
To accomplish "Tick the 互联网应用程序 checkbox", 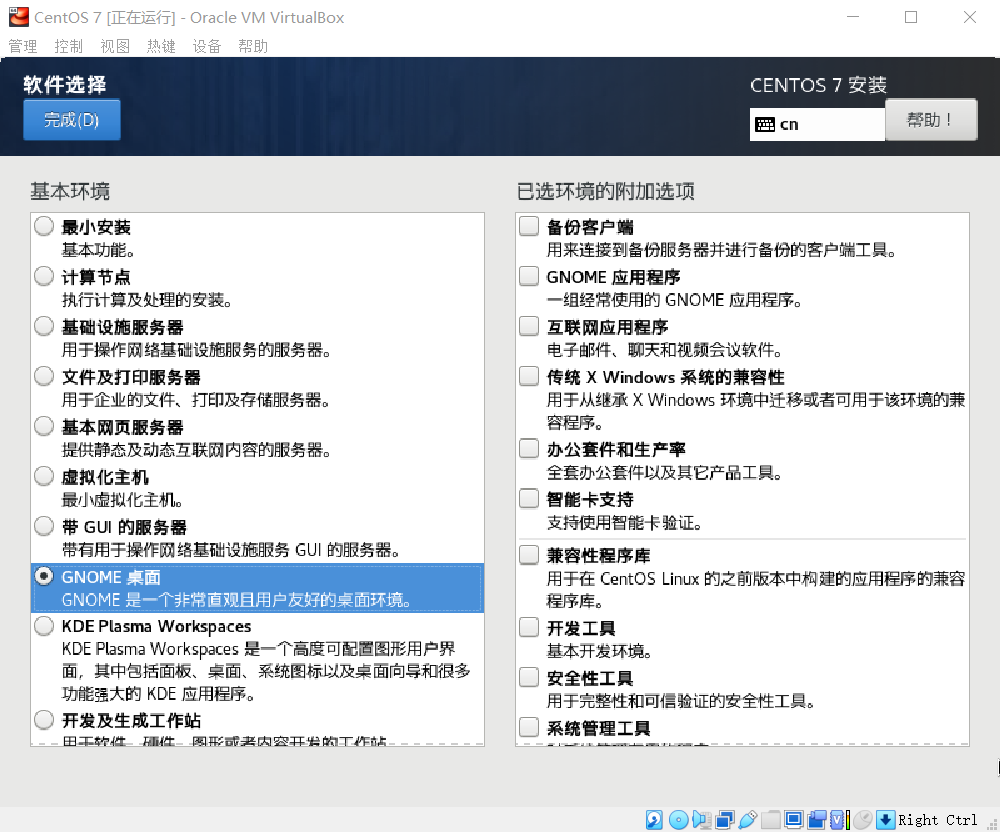I will pos(529,326).
